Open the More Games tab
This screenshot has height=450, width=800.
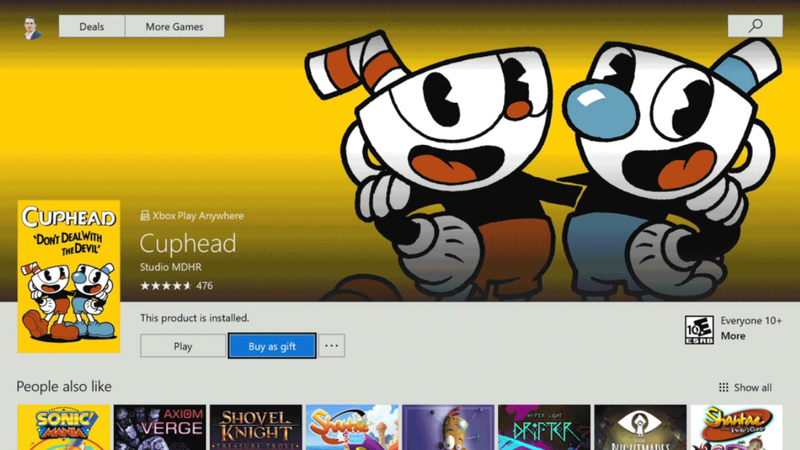coord(174,27)
